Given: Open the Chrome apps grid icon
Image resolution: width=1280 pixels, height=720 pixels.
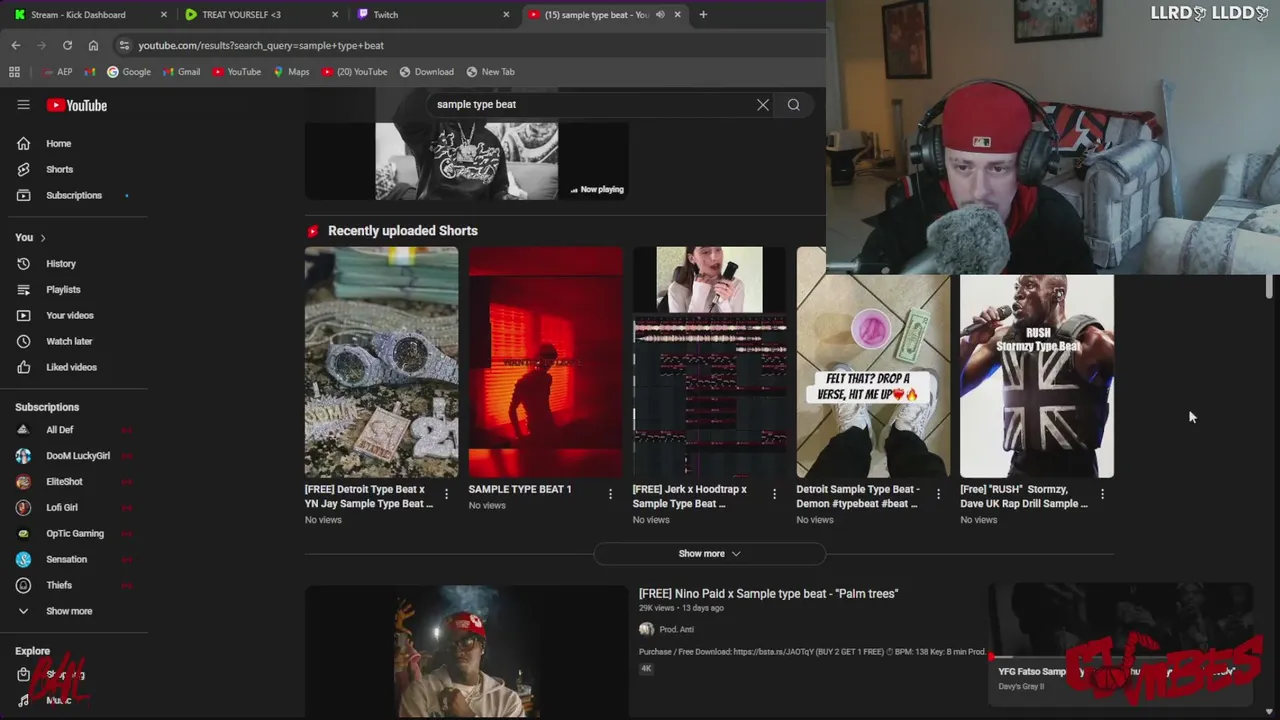Looking at the screenshot, I should pos(14,72).
